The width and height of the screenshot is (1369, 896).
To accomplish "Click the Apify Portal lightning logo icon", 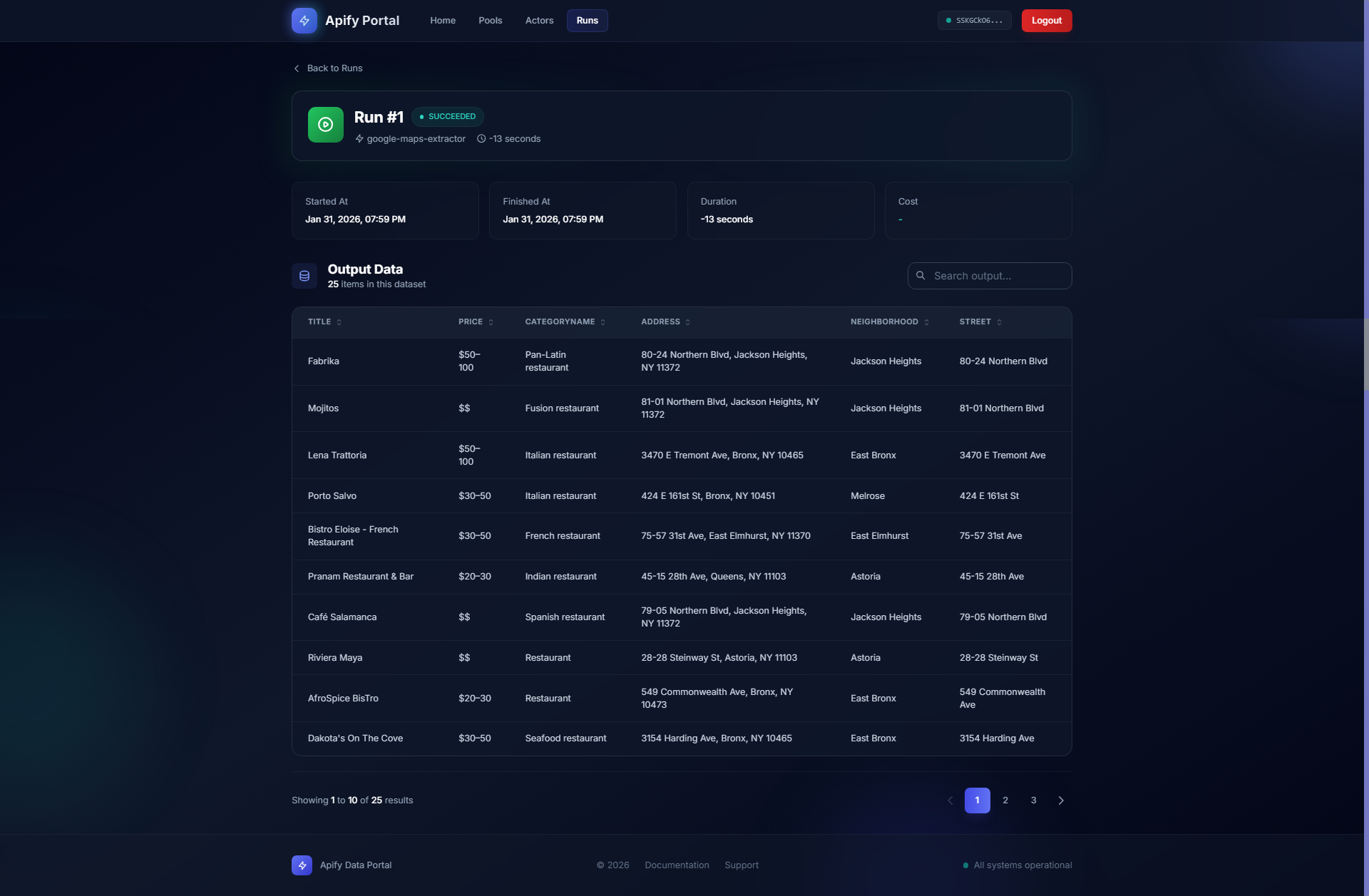I will [x=304, y=21].
